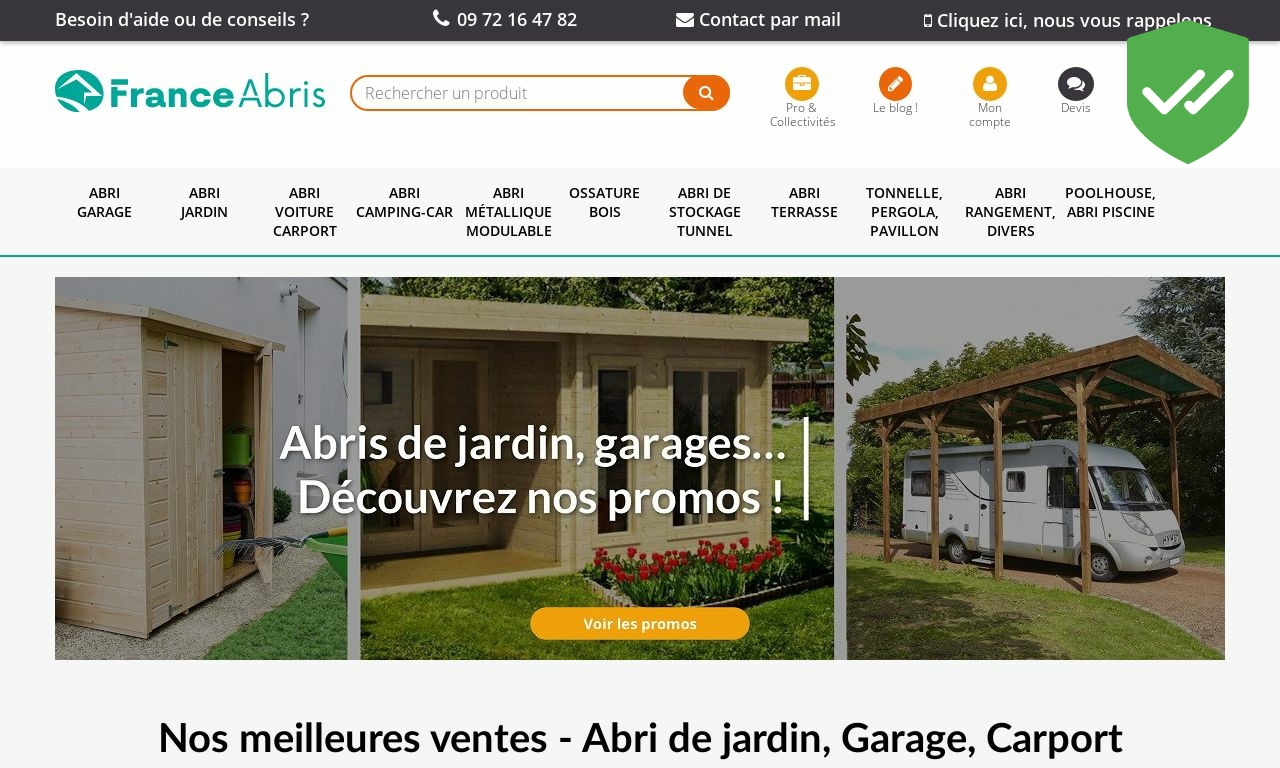The image size is (1280, 768).
Task: Click the Devis chat bubble icon
Action: 1076,84
